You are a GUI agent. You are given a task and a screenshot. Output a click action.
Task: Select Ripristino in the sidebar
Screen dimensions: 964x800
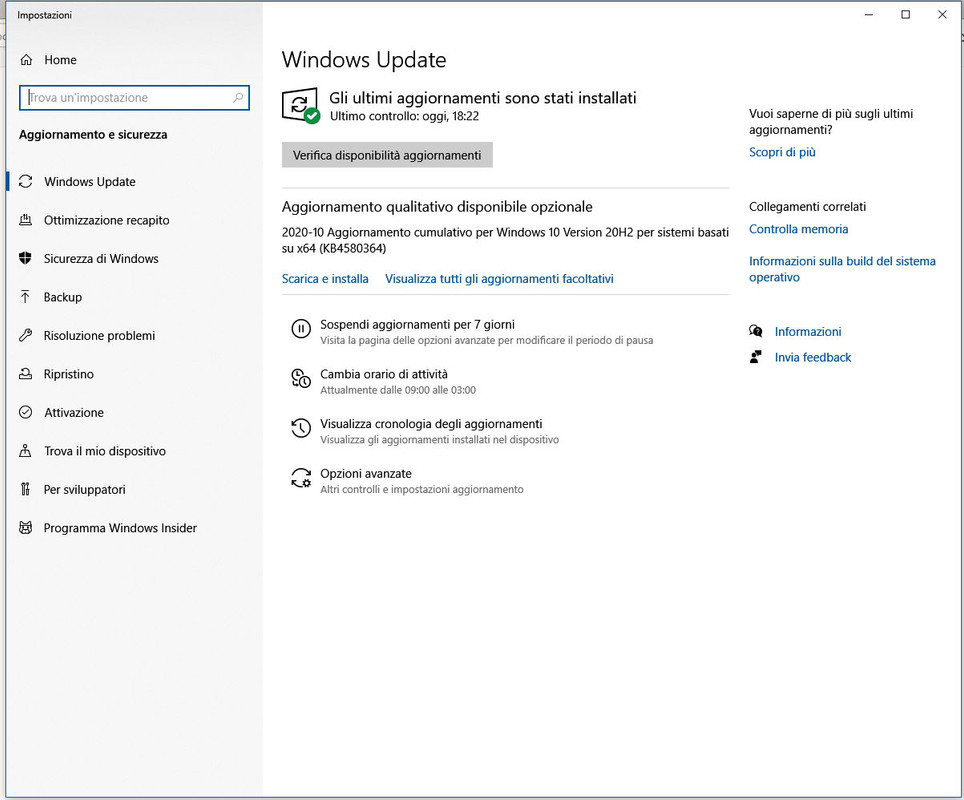click(x=134, y=374)
